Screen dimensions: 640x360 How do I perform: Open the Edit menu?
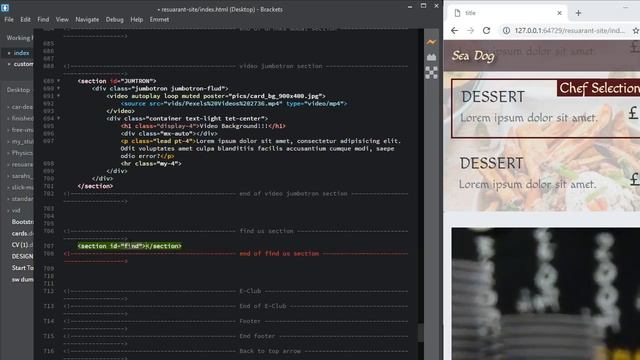coord(25,20)
